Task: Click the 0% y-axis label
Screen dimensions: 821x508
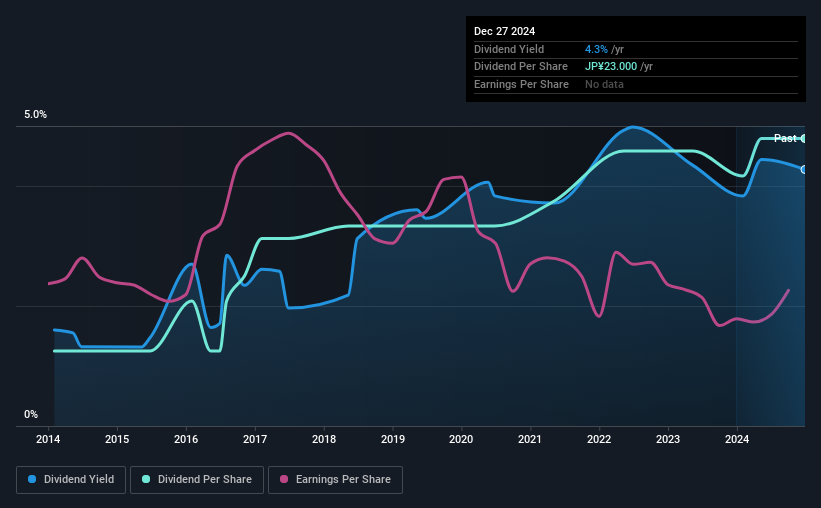Action: 31,414
